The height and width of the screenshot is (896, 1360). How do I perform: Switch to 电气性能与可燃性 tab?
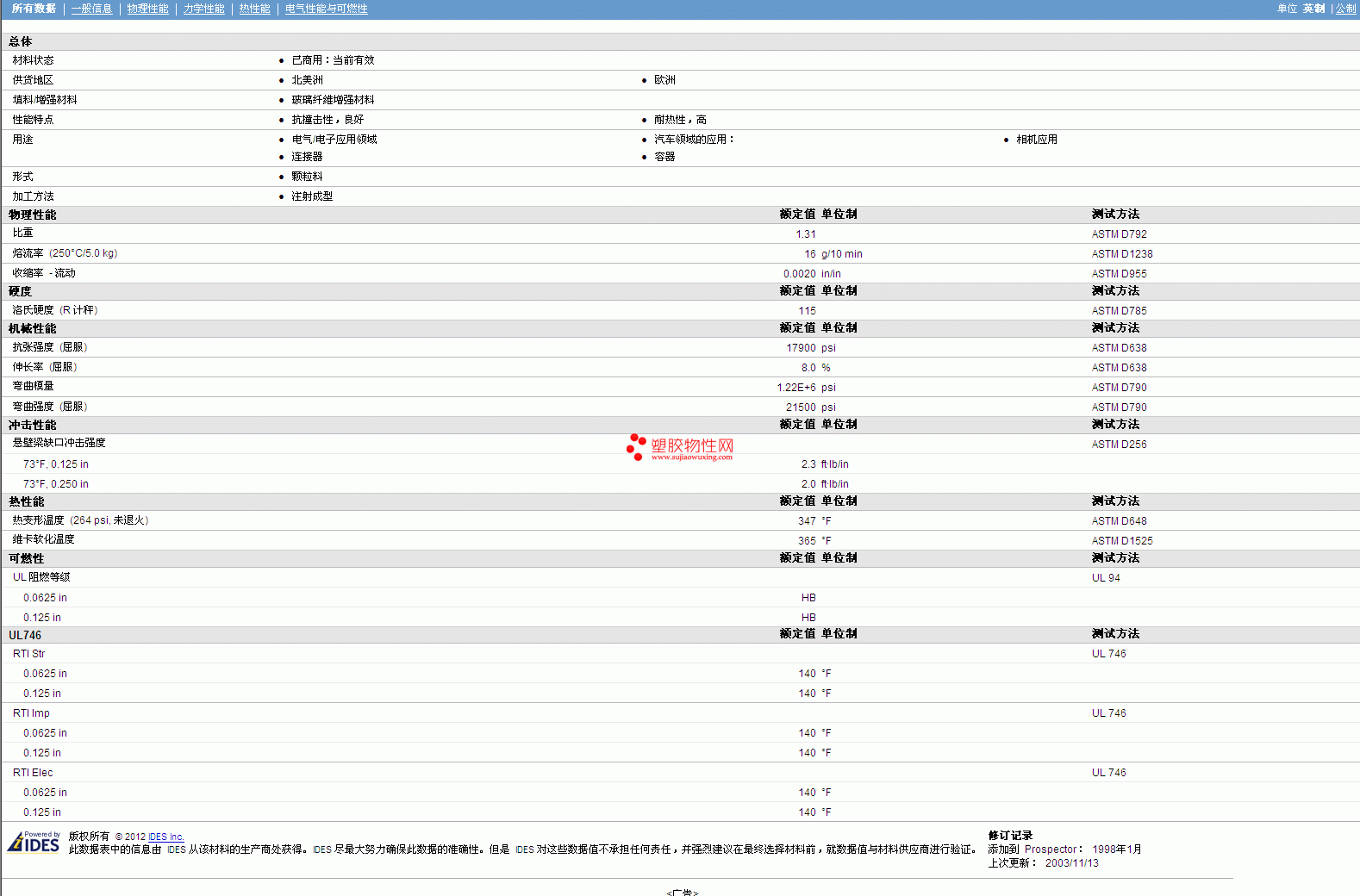click(x=326, y=9)
